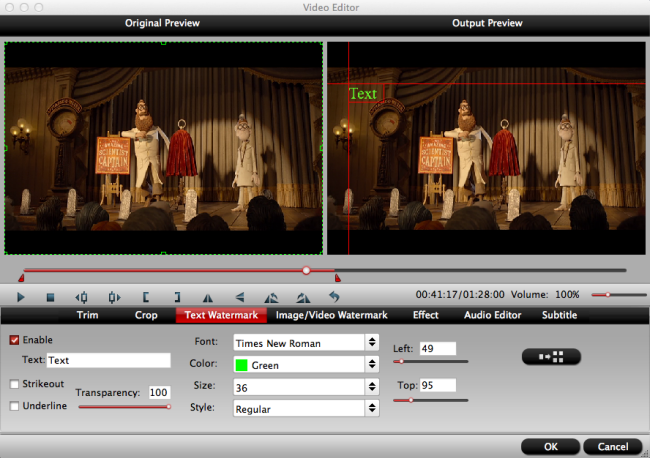
Task: Step to the next frame
Action: pyautogui.click(x=114, y=297)
